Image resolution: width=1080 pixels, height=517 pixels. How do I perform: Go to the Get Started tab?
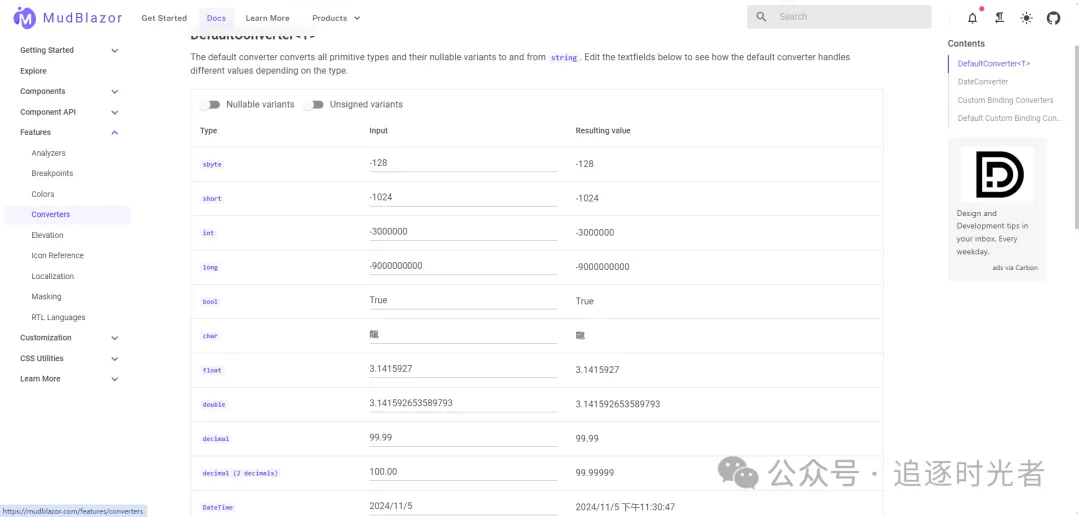pos(164,18)
